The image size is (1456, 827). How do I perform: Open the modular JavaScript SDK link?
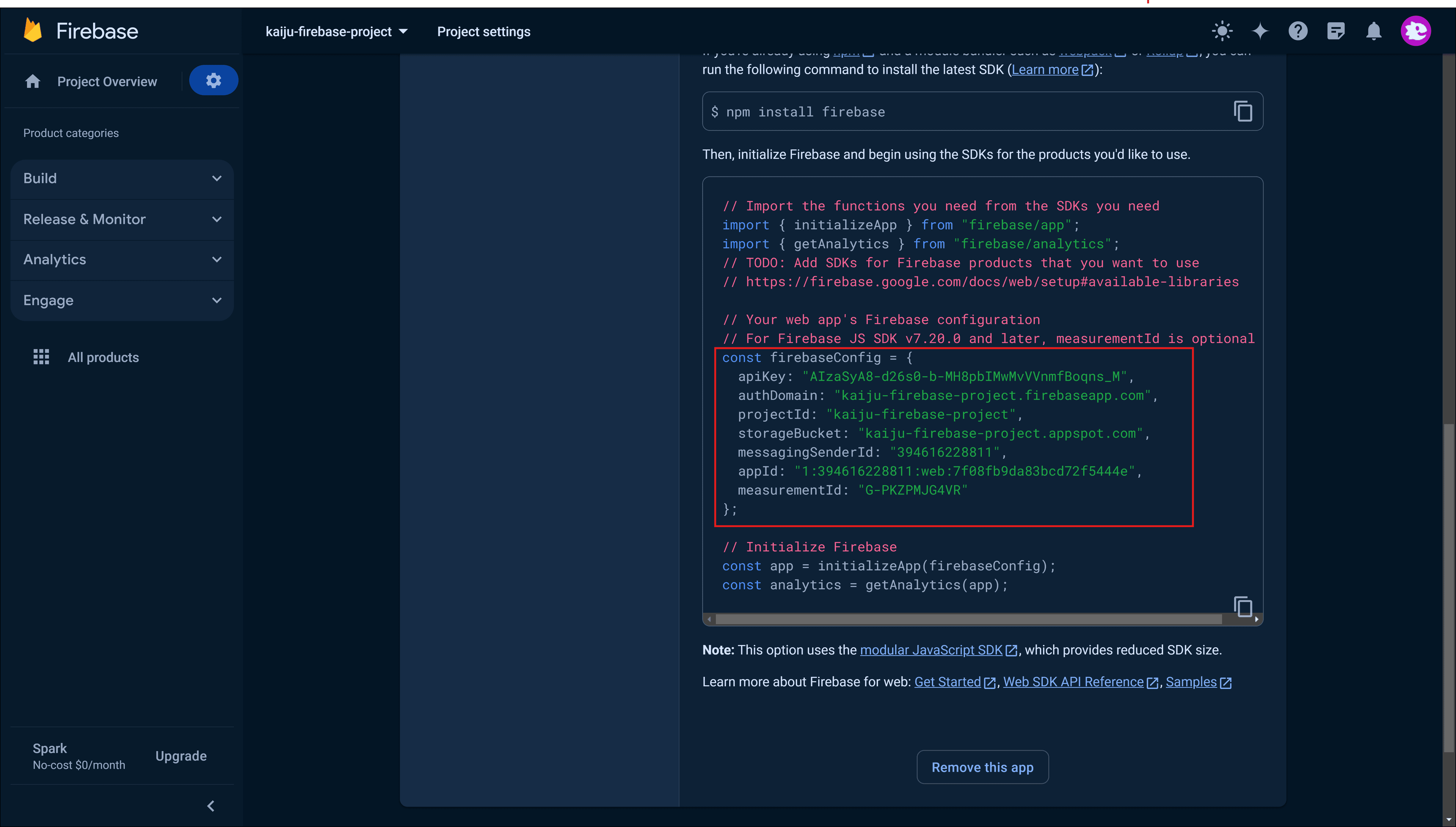click(x=938, y=650)
